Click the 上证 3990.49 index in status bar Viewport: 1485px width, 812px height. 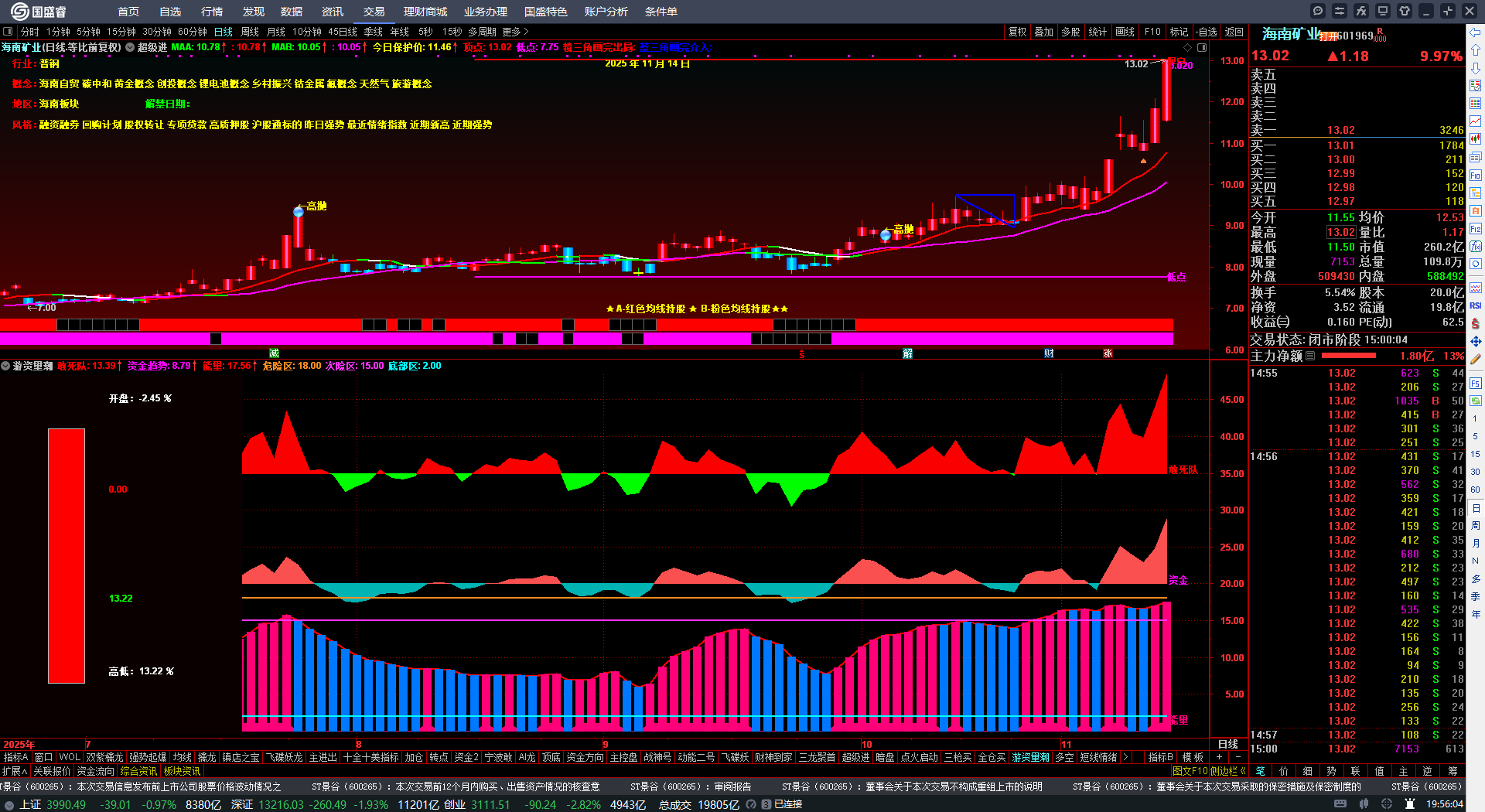click(x=53, y=804)
